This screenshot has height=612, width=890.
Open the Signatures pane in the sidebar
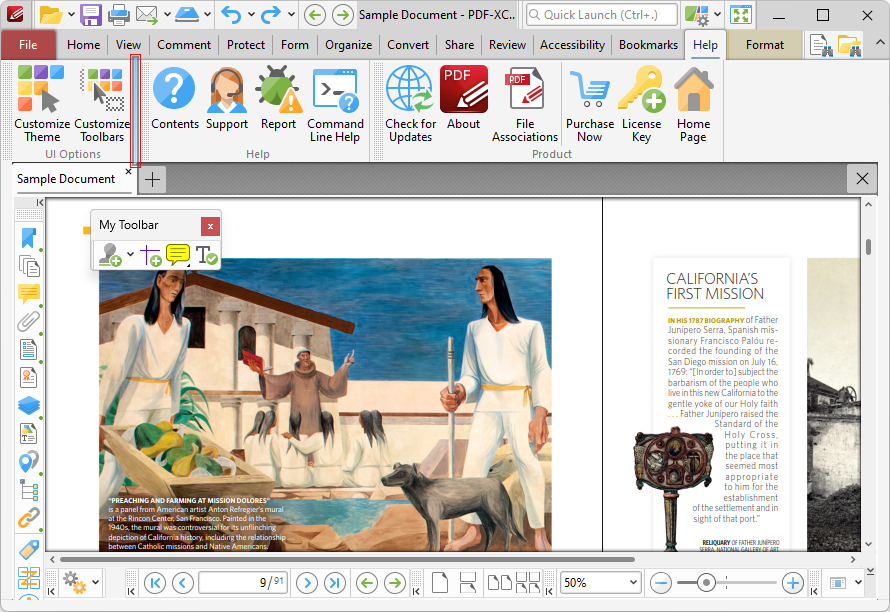(x=28, y=378)
